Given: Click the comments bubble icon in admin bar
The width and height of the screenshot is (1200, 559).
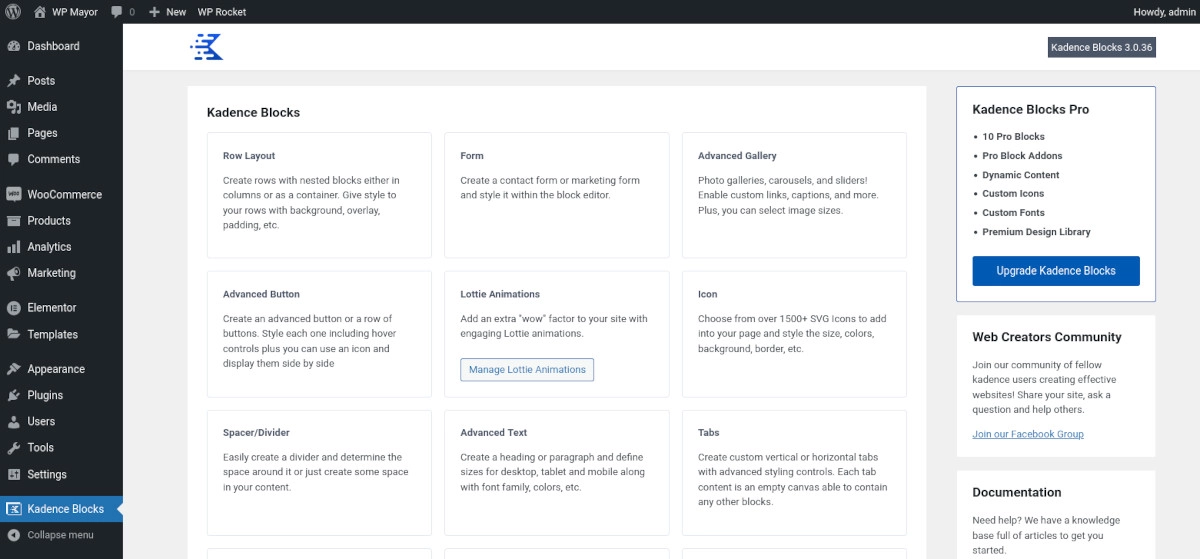Looking at the screenshot, I should [x=117, y=12].
